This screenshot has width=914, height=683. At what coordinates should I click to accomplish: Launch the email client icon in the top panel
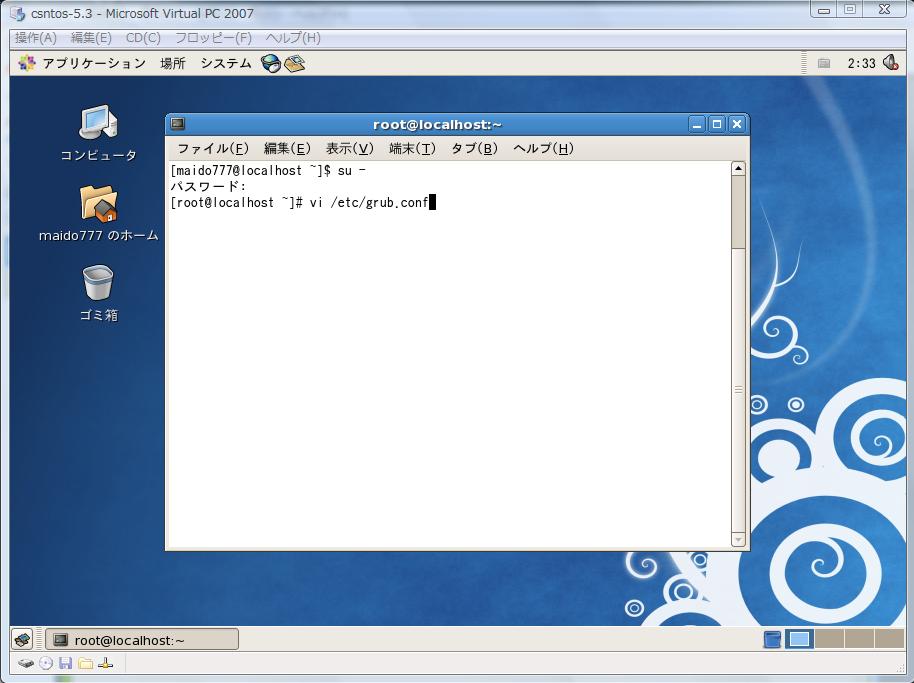(294, 63)
